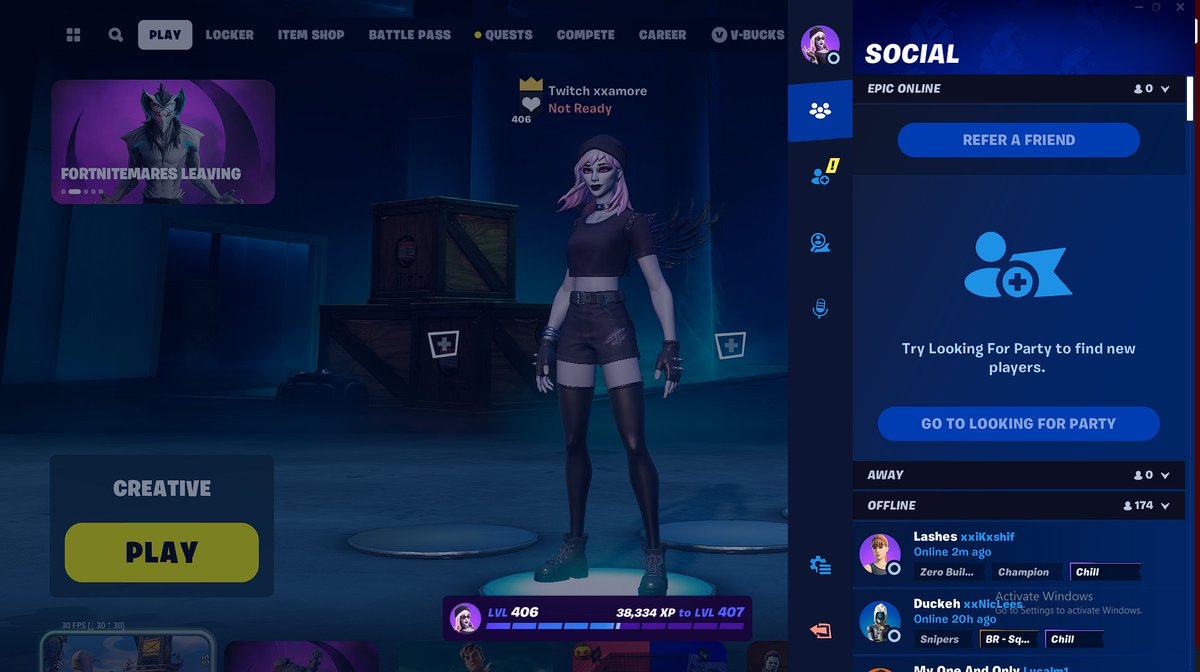Screen dimensions: 1200x672
Task: Collapse the Offline section chevron
Action: click(x=1165, y=506)
